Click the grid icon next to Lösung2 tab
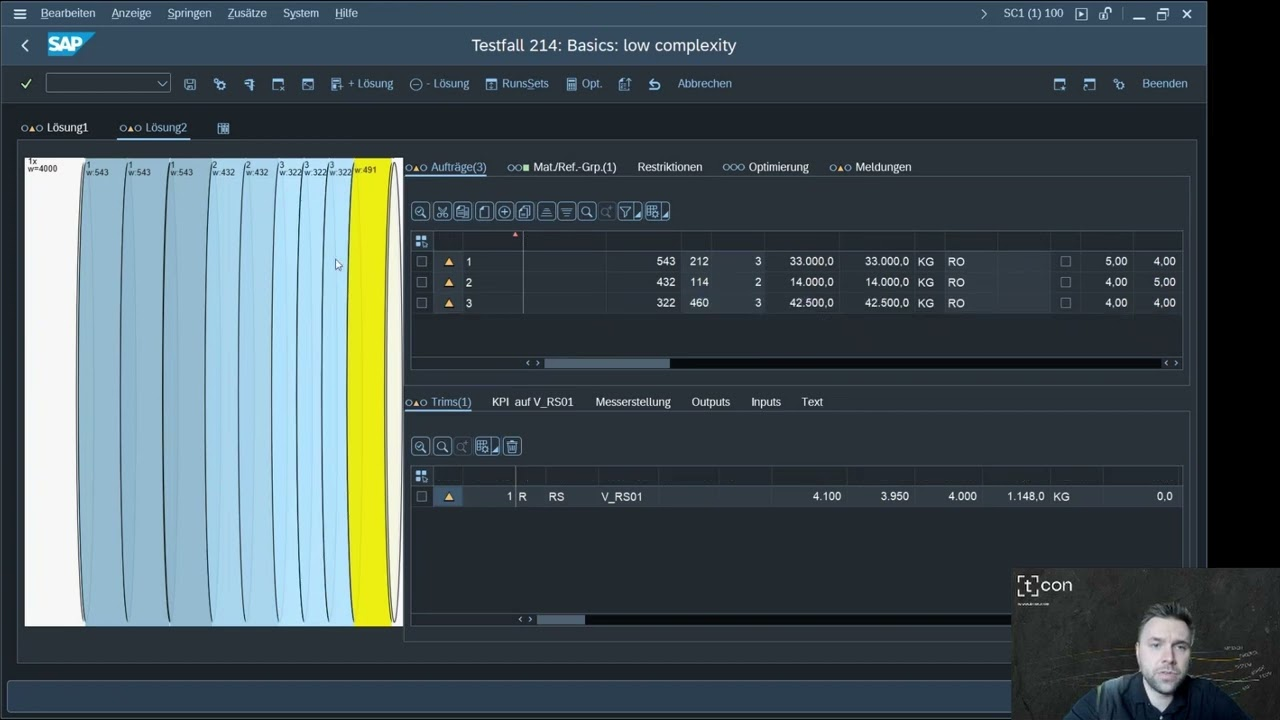Viewport: 1280px width, 720px height. pos(223,128)
